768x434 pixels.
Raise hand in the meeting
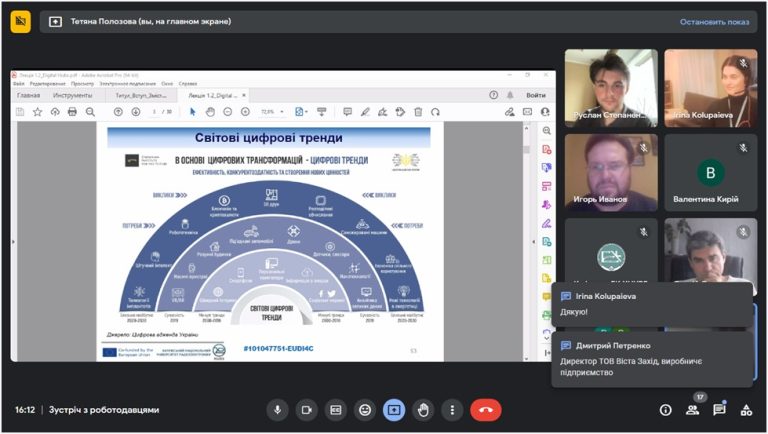tap(423, 410)
